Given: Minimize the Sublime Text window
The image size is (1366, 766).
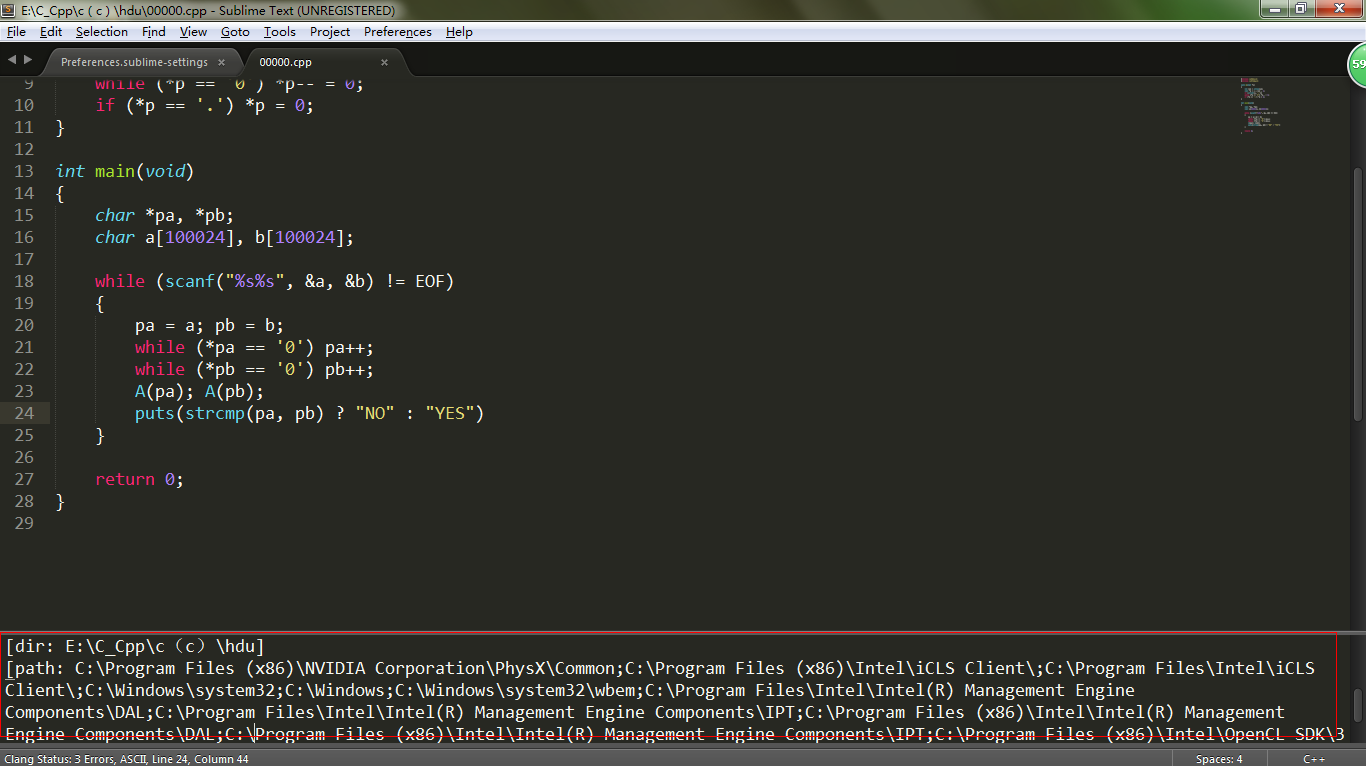Looking at the screenshot, I should point(1272,9).
